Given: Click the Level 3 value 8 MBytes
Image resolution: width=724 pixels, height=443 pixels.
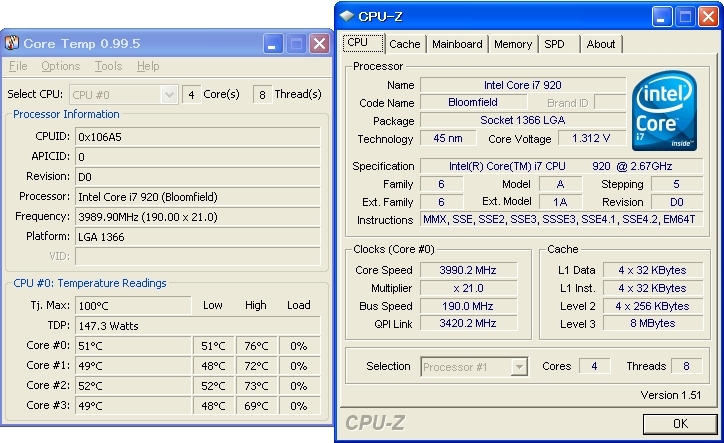Looking at the screenshot, I should (x=653, y=323).
